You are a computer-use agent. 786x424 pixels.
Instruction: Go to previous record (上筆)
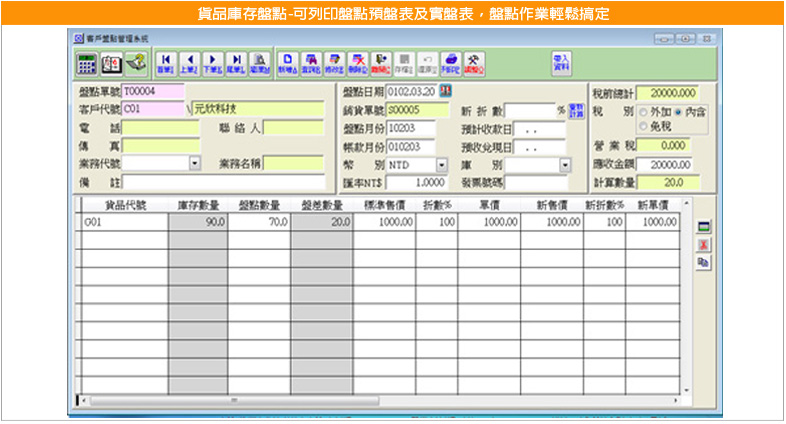click(x=188, y=63)
